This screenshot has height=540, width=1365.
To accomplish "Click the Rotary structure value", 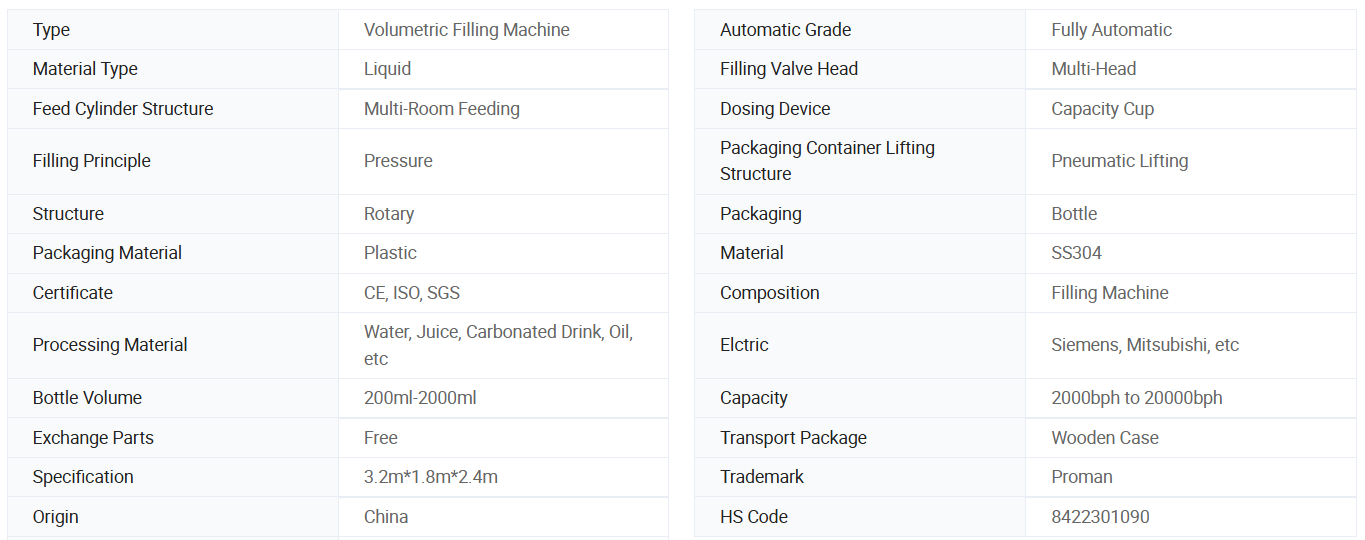I will (388, 214).
